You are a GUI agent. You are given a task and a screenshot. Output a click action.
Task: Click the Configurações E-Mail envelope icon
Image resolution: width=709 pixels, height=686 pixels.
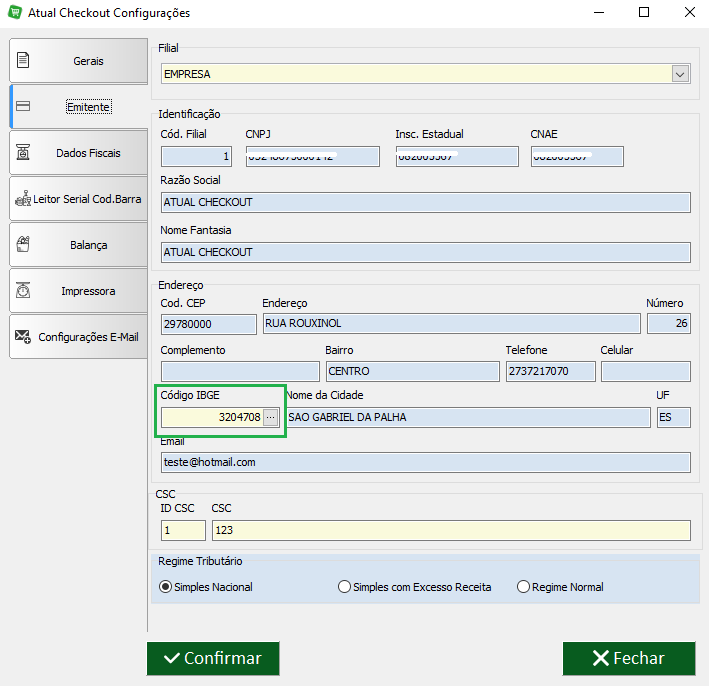[x=23, y=336]
